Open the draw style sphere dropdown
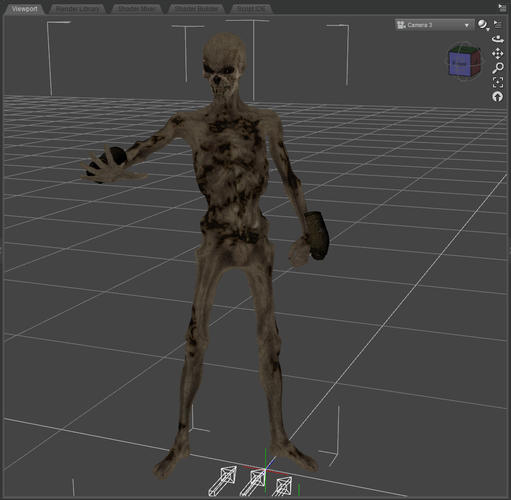Viewport: 511px width, 500px height. point(483,25)
